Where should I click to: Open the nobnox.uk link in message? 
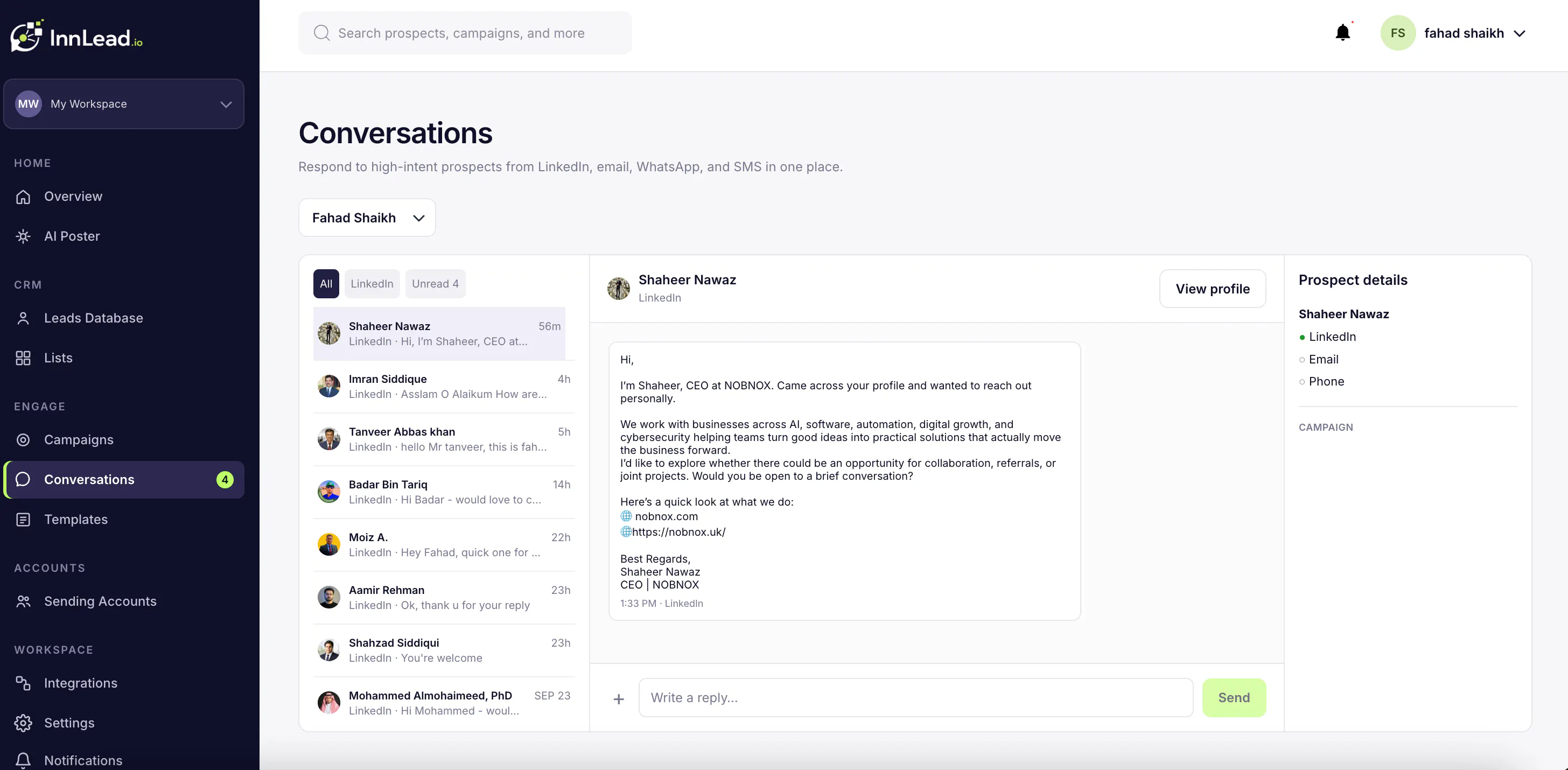click(x=678, y=532)
